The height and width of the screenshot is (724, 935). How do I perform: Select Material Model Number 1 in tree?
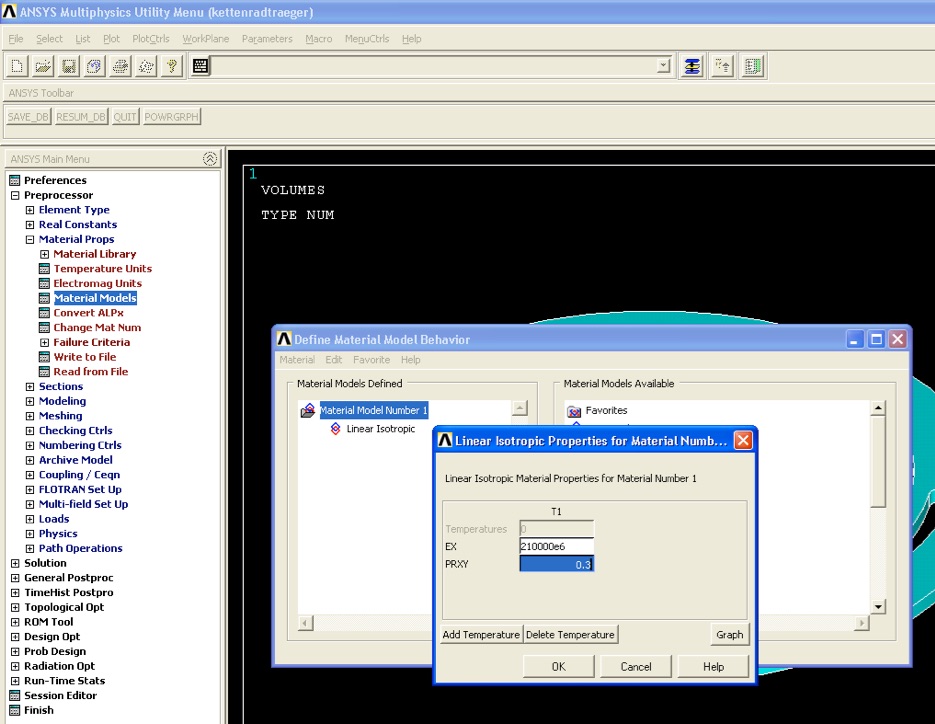[373, 410]
